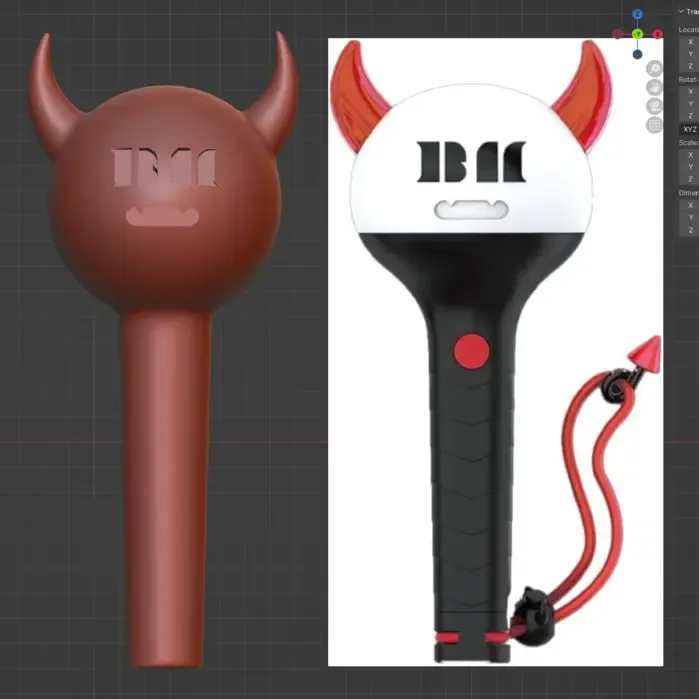Click the dark red negative X gizmo ball
Viewport: 699px width, 699px height.
point(617,34)
